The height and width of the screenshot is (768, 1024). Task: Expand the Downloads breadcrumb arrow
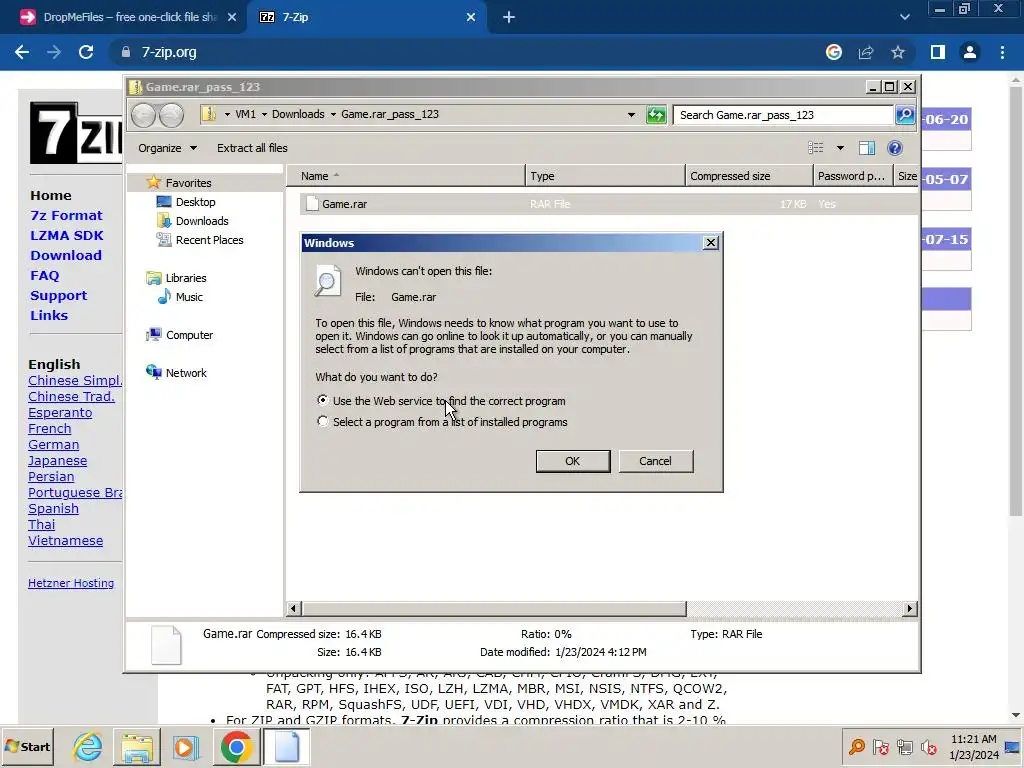[333, 114]
